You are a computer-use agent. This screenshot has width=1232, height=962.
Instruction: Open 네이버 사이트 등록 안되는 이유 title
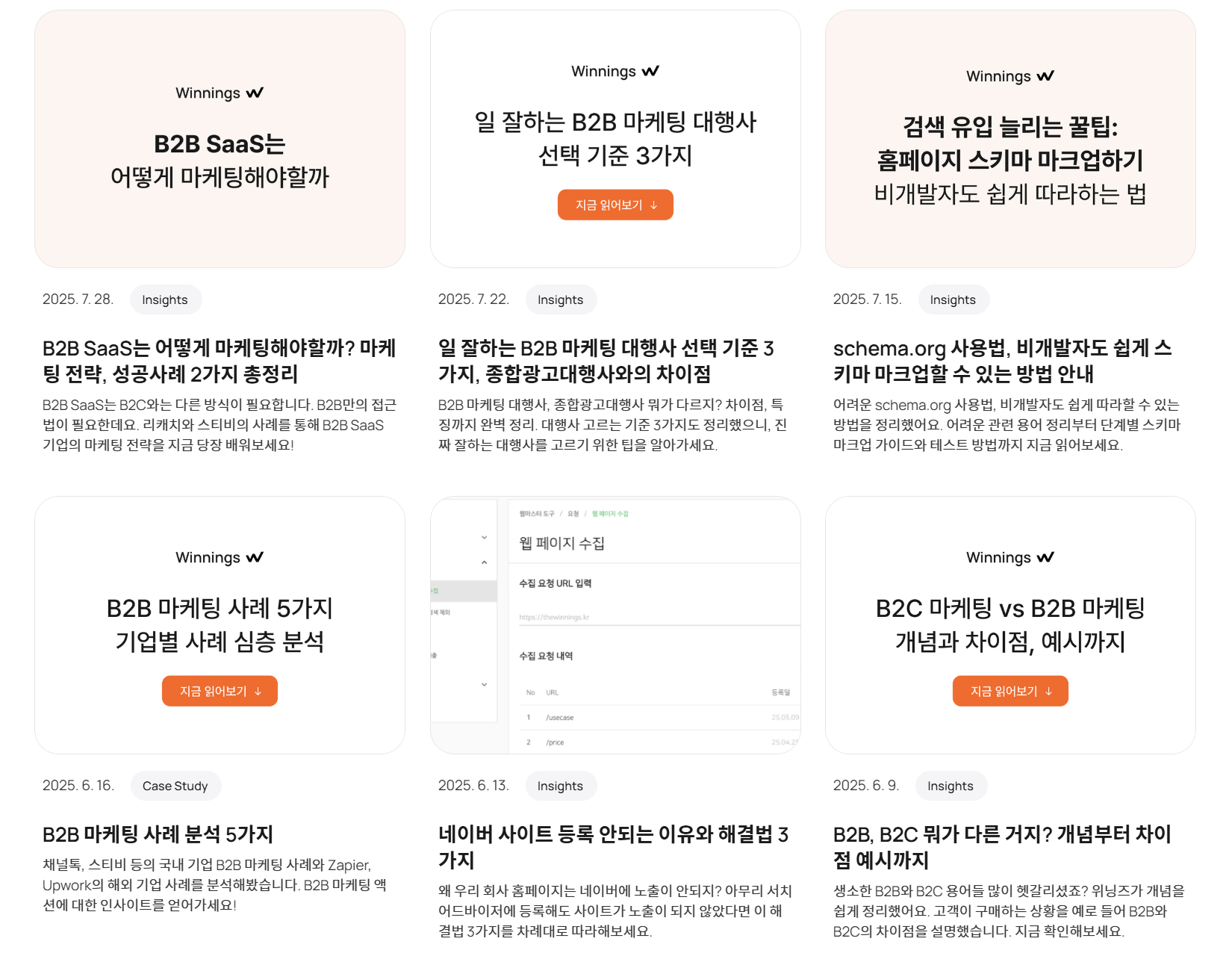pos(614,847)
